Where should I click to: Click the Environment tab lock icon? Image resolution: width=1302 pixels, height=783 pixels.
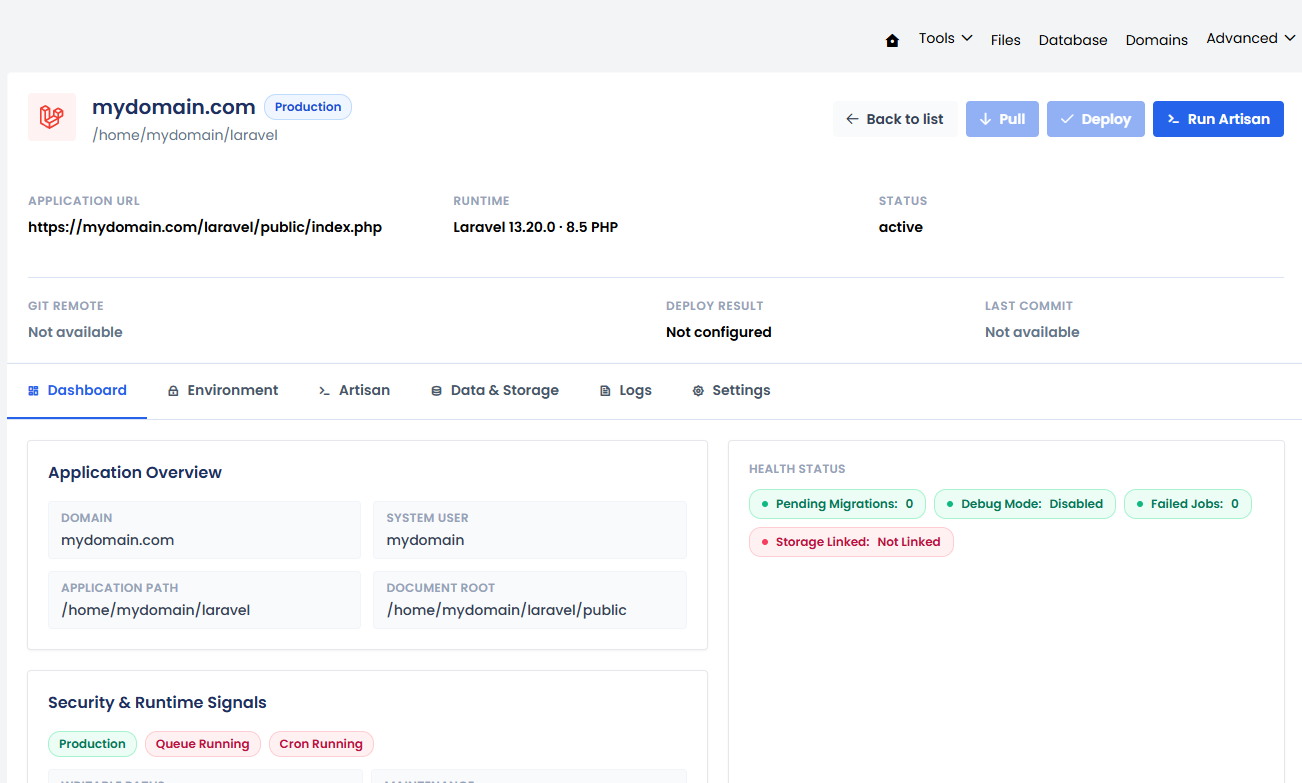[173, 391]
